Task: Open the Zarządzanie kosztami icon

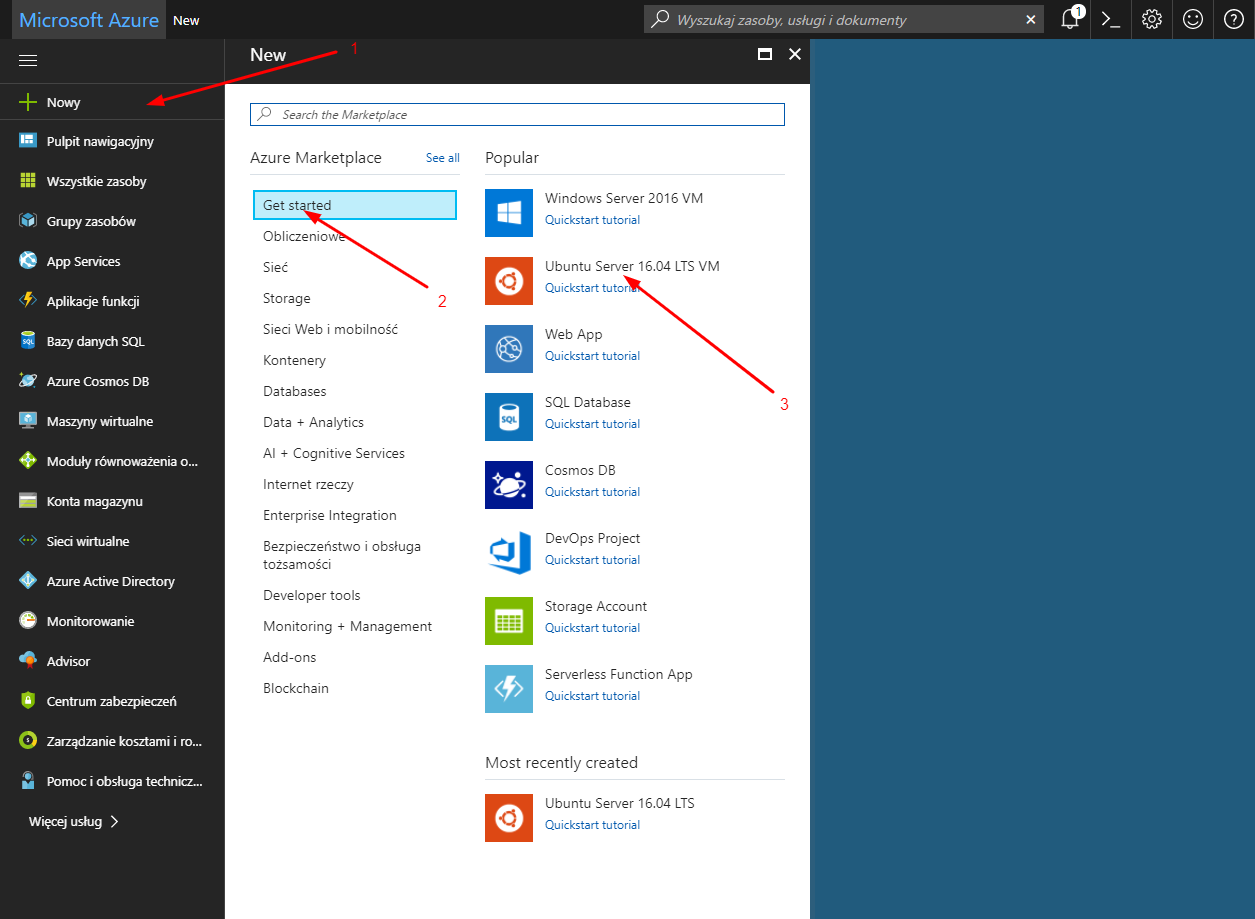Action: point(28,741)
